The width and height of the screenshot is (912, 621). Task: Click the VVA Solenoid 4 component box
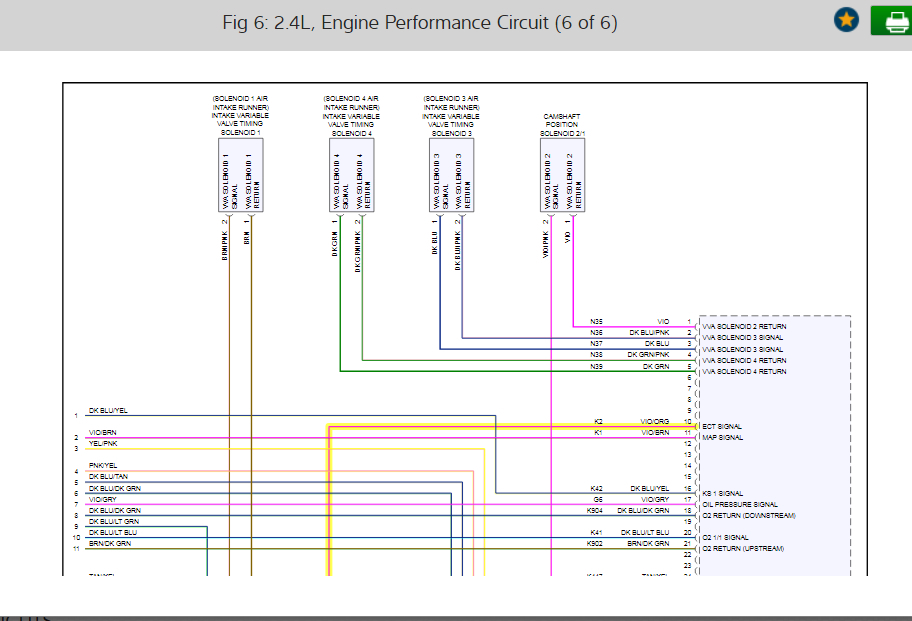[351, 175]
